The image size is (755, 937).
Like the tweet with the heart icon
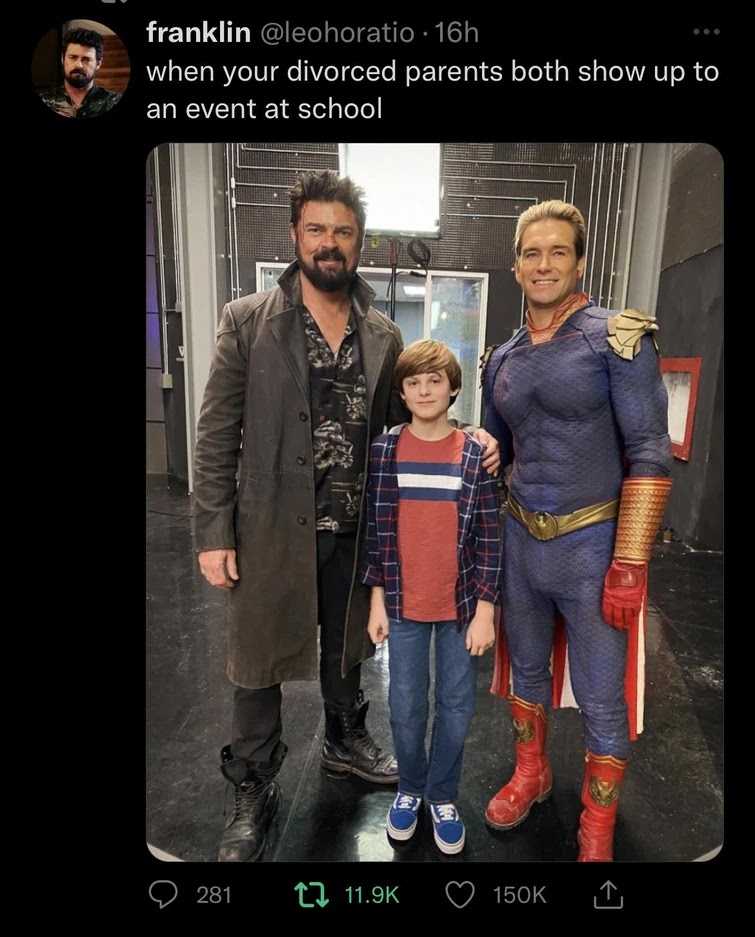[x=461, y=895]
